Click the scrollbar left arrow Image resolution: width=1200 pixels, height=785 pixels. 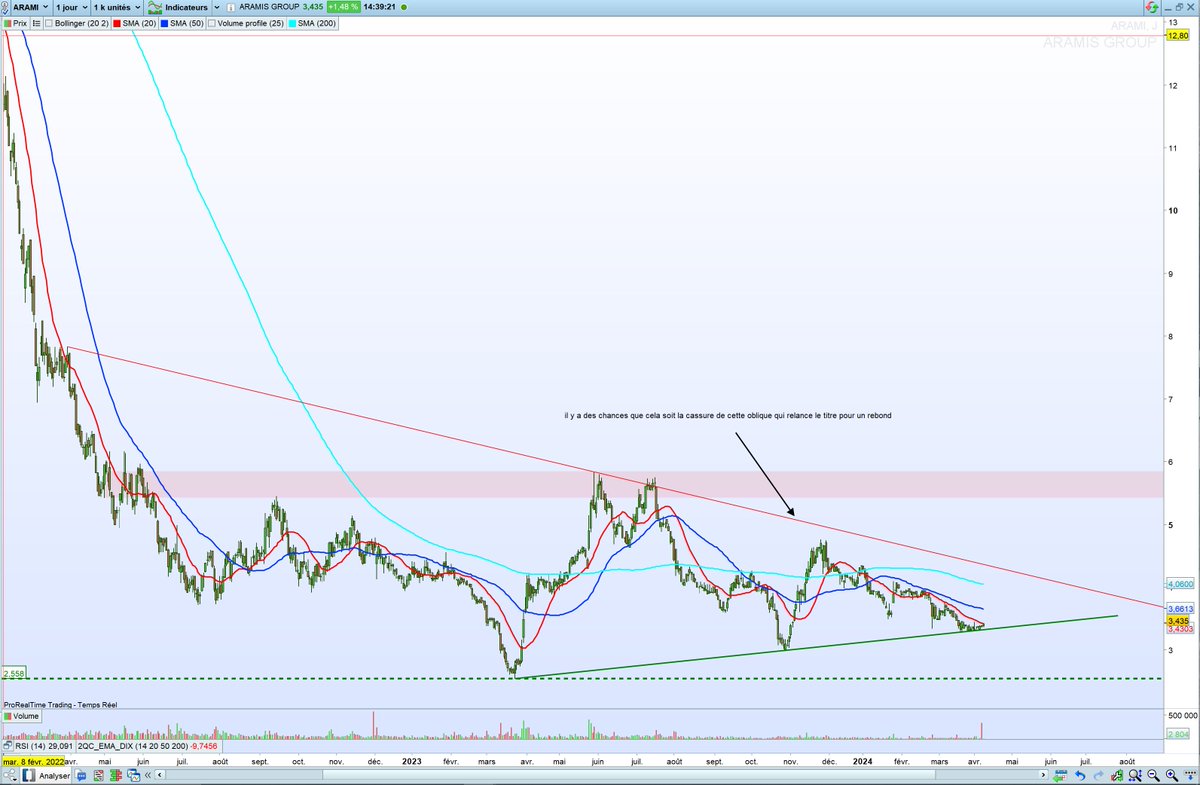tap(160, 775)
